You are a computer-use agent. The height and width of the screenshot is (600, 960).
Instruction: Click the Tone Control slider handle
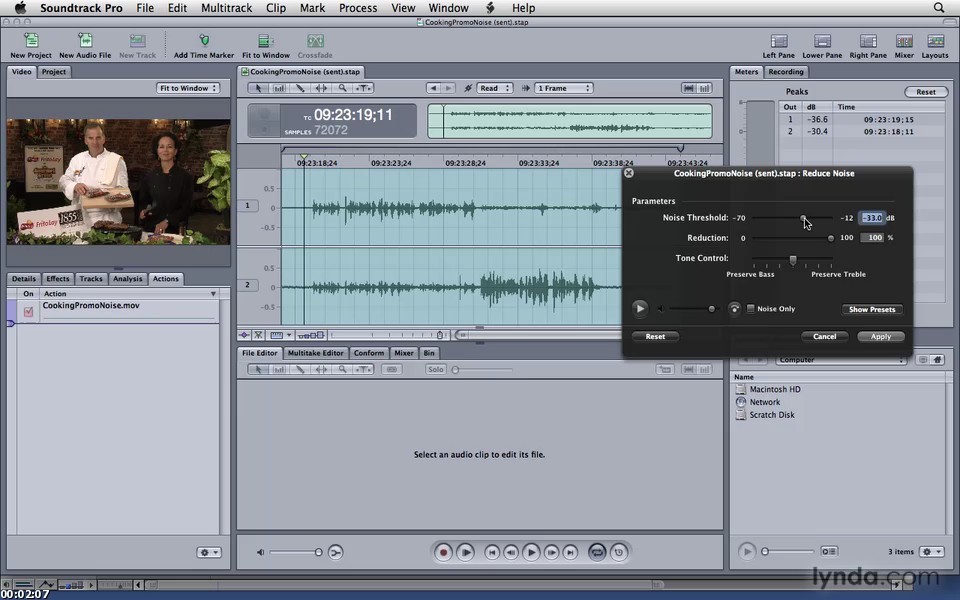pyautogui.click(x=793, y=260)
